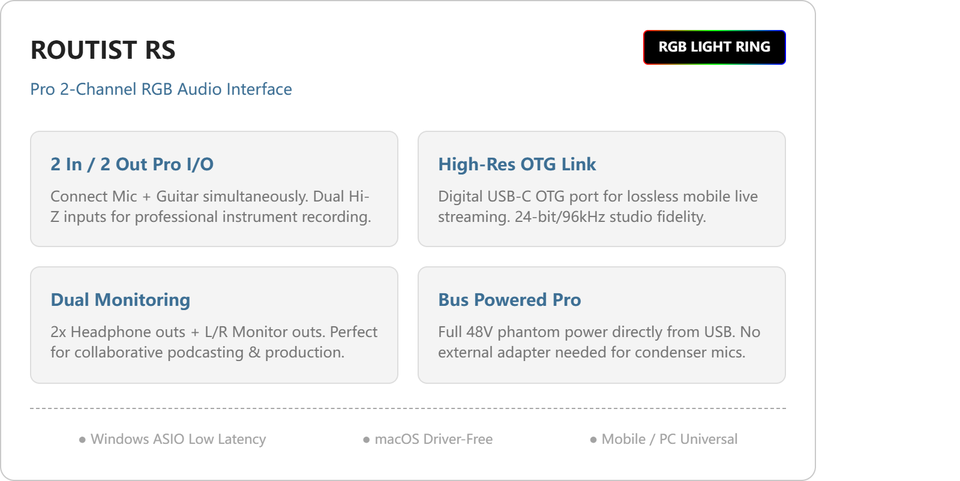Open the 2 In / 2 Out Pro I/O card
This screenshot has width=960, height=481.
tap(214, 189)
